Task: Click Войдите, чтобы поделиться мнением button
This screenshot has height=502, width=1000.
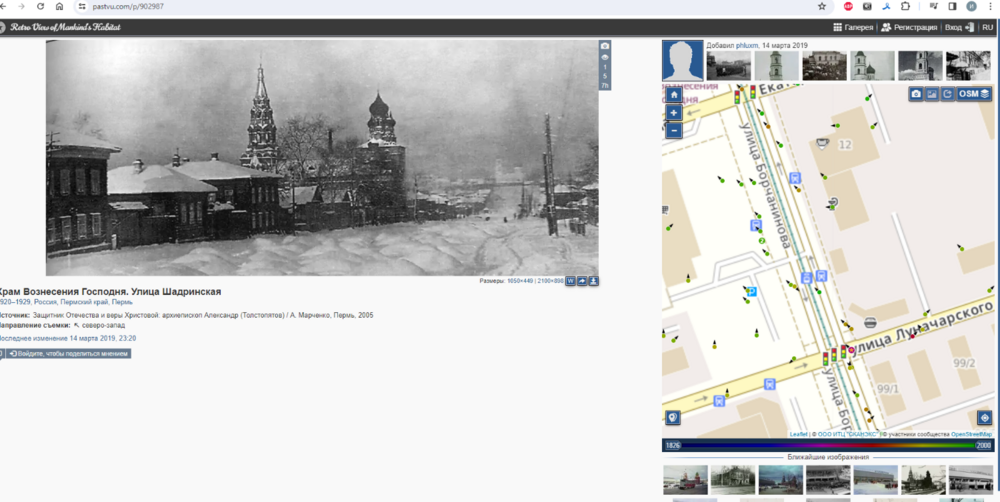Action: tap(69, 353)
